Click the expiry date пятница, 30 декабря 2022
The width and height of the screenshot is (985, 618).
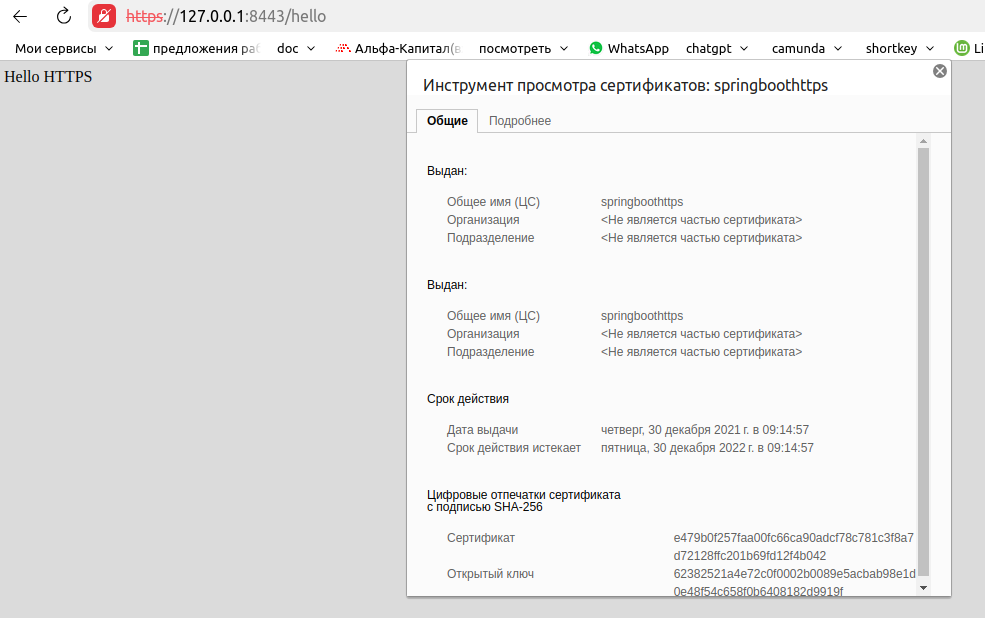pyautogui.click(x=707, y=448)
